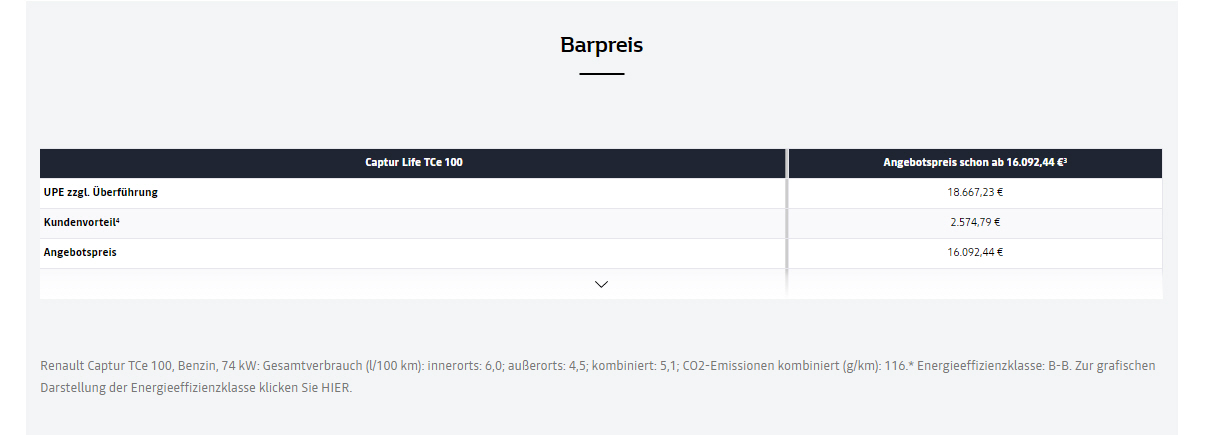1220x435 pixels.
Task: Click the Angebotspreis schon ab header cell
Action: [975, 162]
